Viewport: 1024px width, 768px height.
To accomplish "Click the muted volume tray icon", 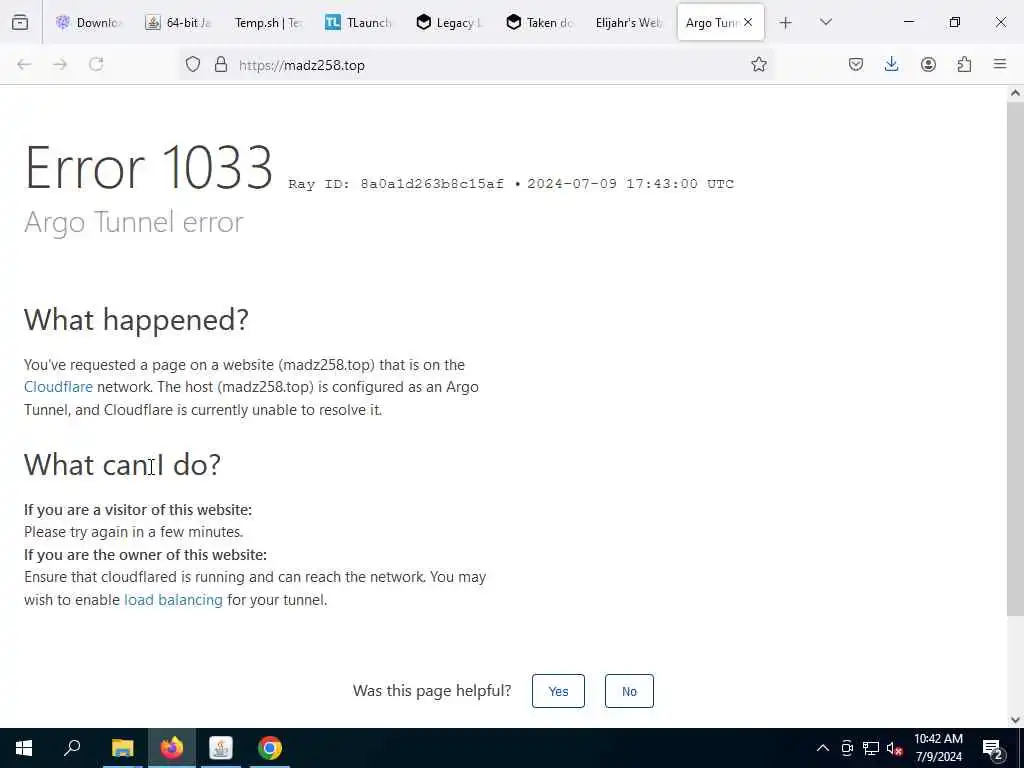I will coord(894,748).
